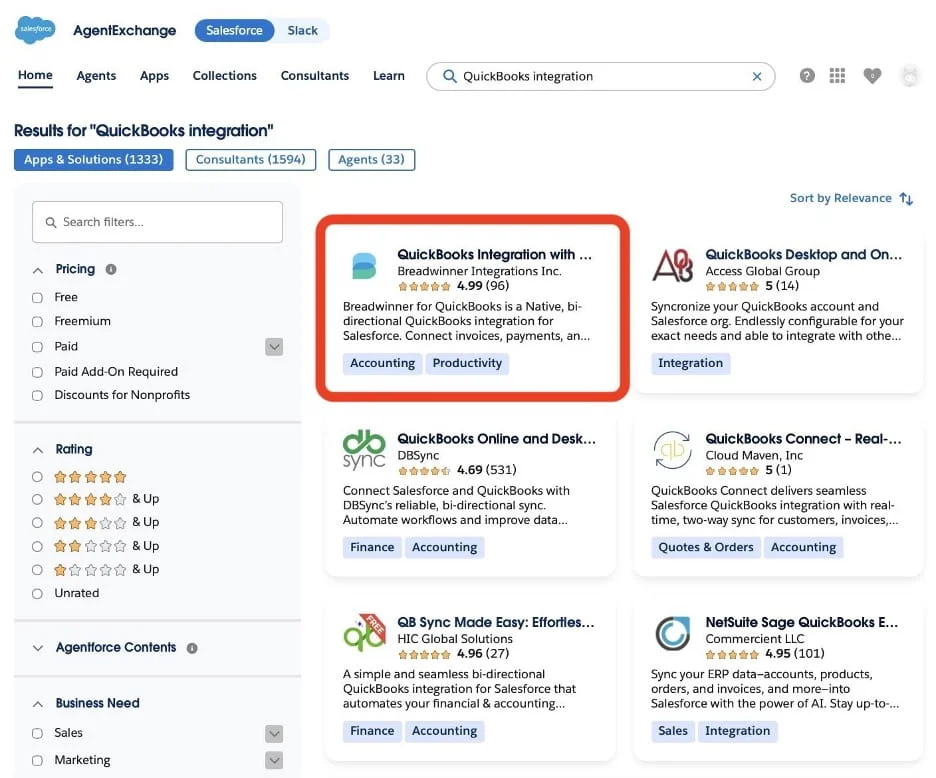Show Agents (33) results
Image resolution: width=936 pixels, height=778 pixels.
[x=371, y=159]
